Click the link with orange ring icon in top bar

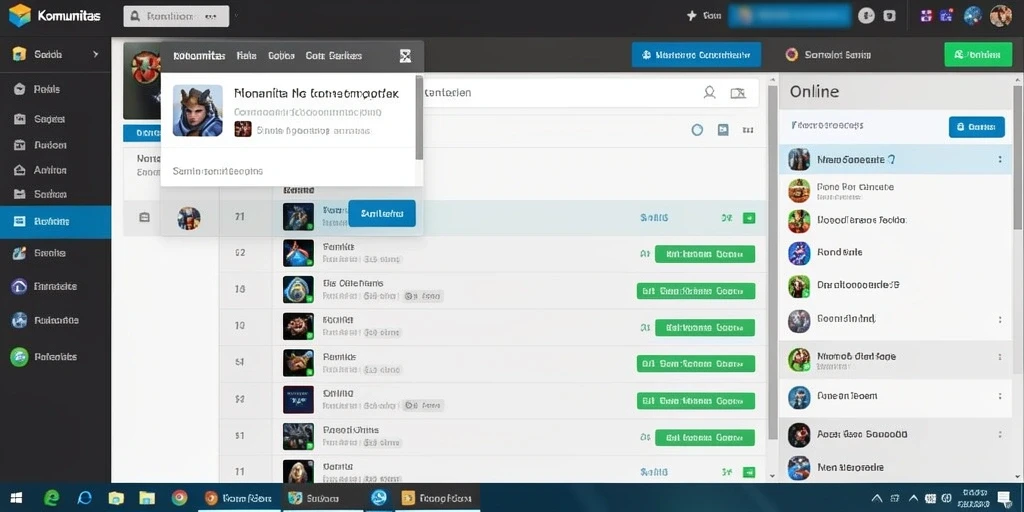coord(828,55)
